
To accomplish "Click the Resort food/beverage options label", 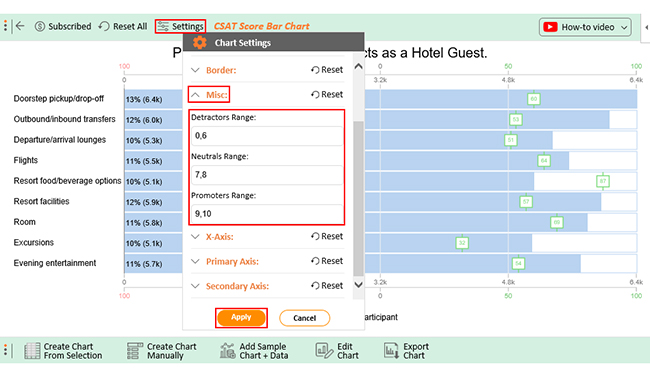I will tap(68, 181).
